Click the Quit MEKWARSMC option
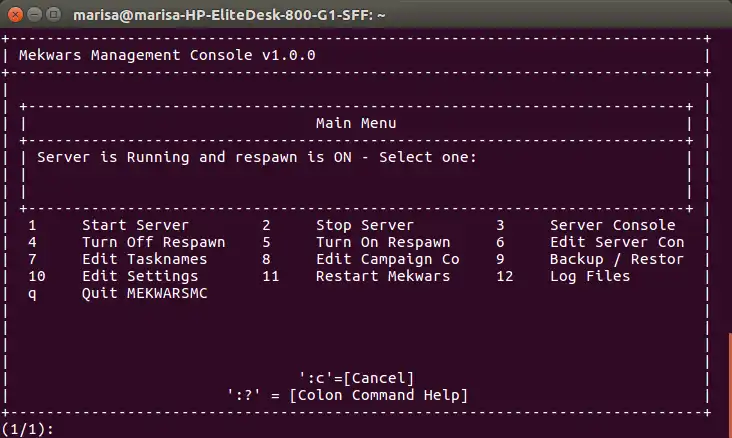Screen dimensions: 732x438 [144, 293]
